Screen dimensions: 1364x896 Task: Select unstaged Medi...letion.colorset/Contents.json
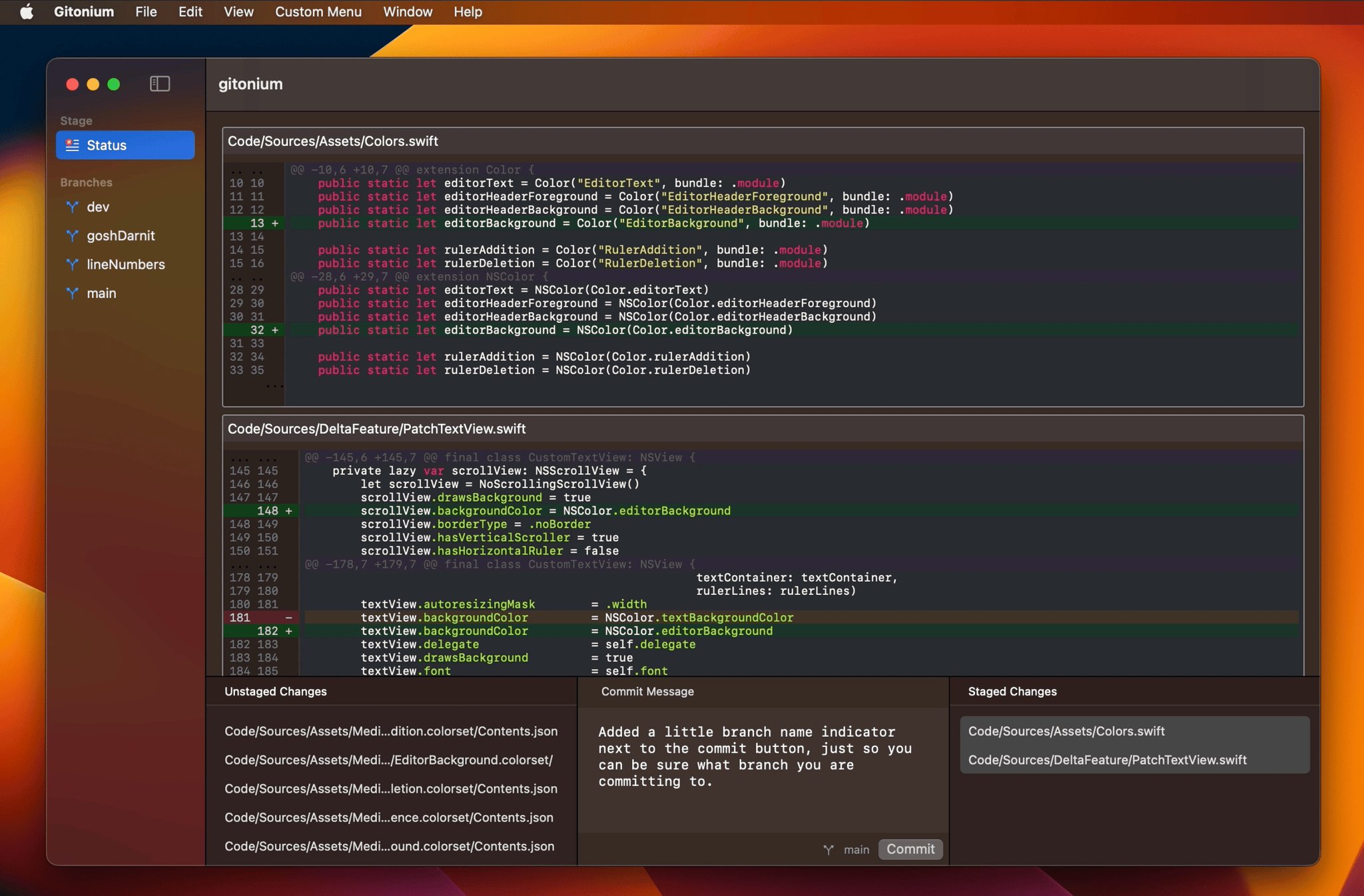(x=391, y=788)
